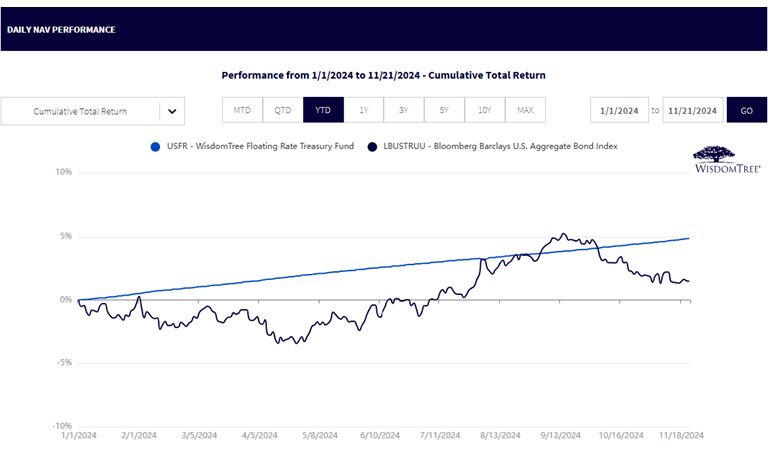Click LBUSTRUU Bloomberg Barclays Aggregate legend label
Viewport: 768px width, 452px height.
(x=500, y=146)
